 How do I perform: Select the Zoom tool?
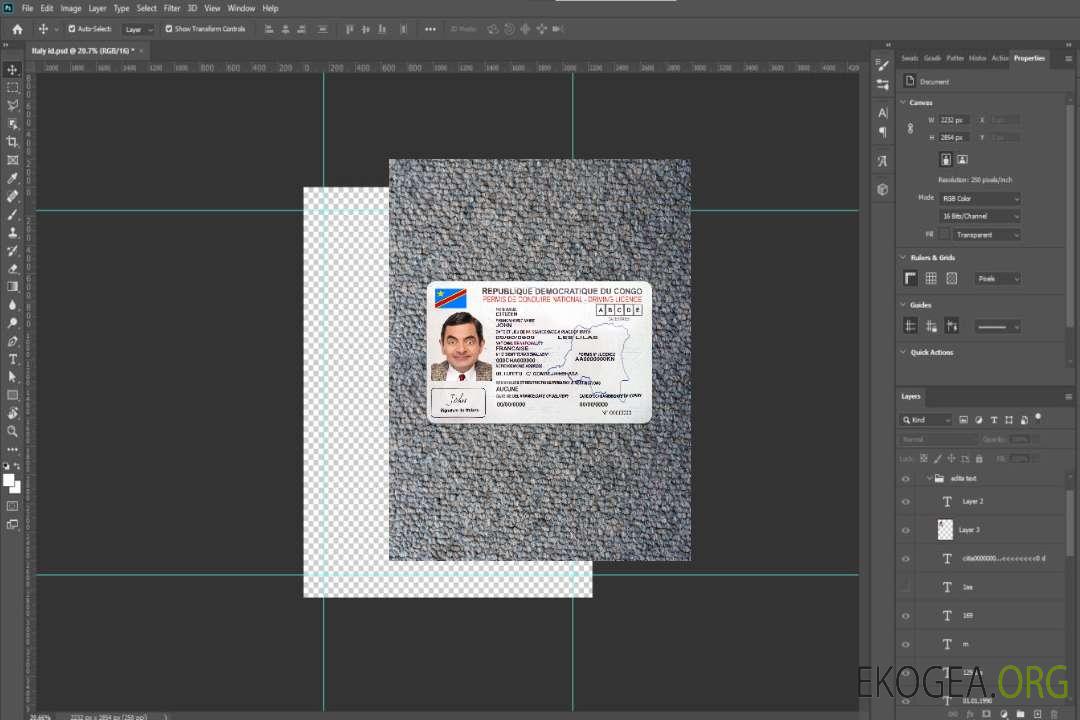(12, 431)
